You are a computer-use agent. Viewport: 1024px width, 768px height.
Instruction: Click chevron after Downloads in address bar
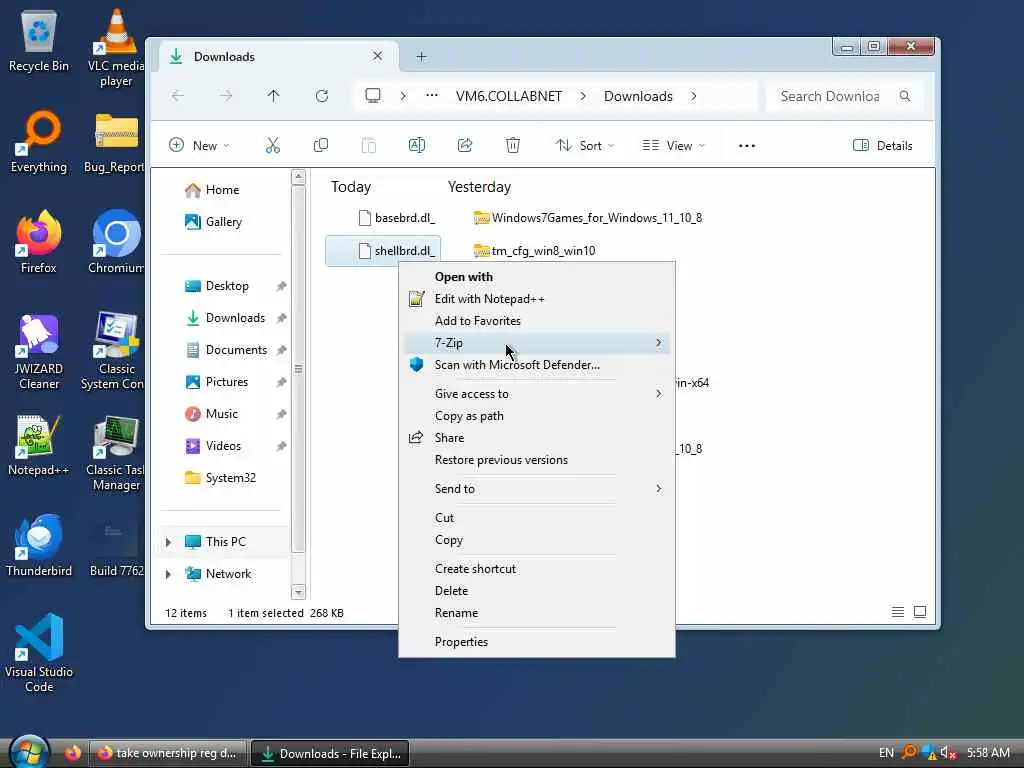(694, 96)
